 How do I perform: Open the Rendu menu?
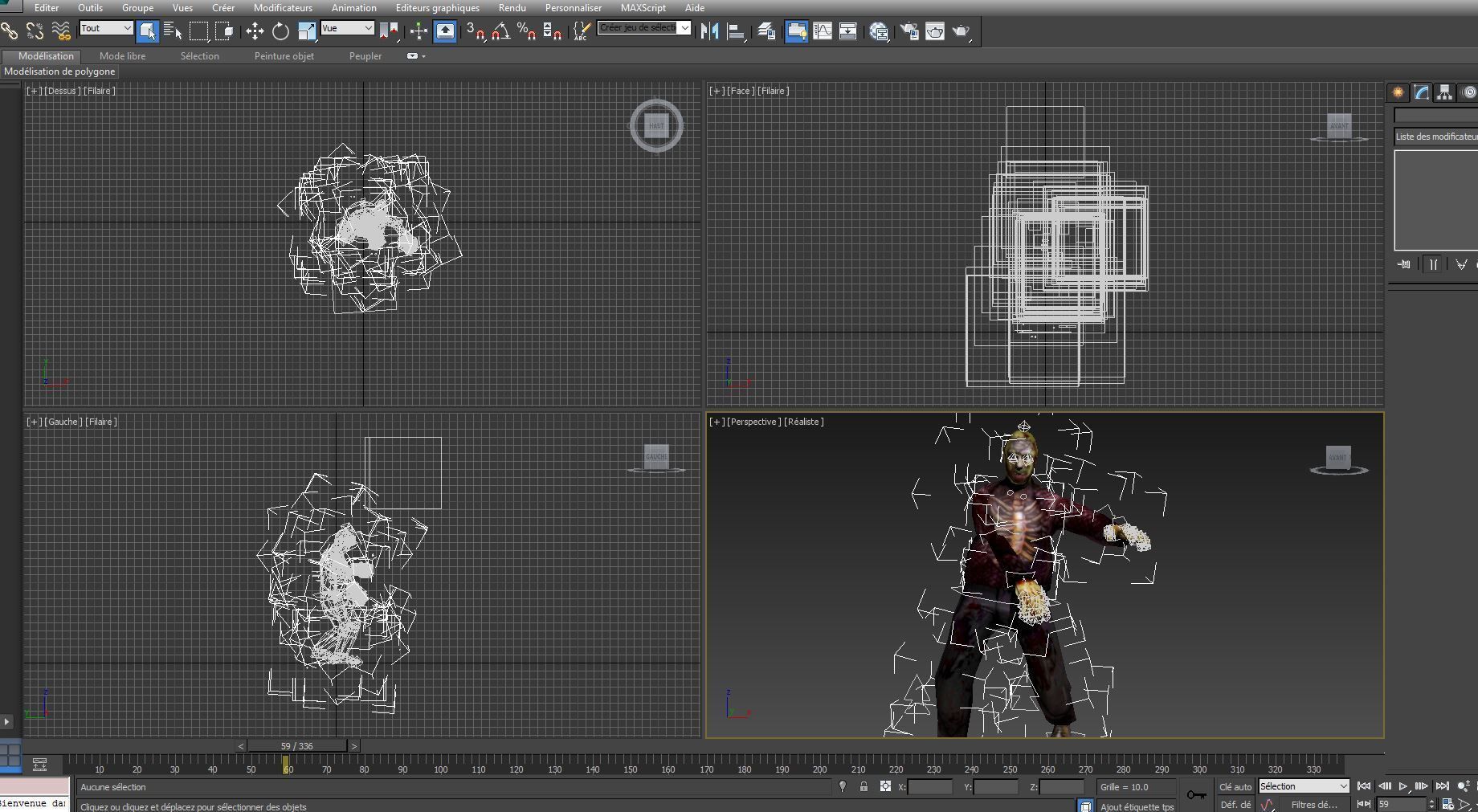(512, 7)
